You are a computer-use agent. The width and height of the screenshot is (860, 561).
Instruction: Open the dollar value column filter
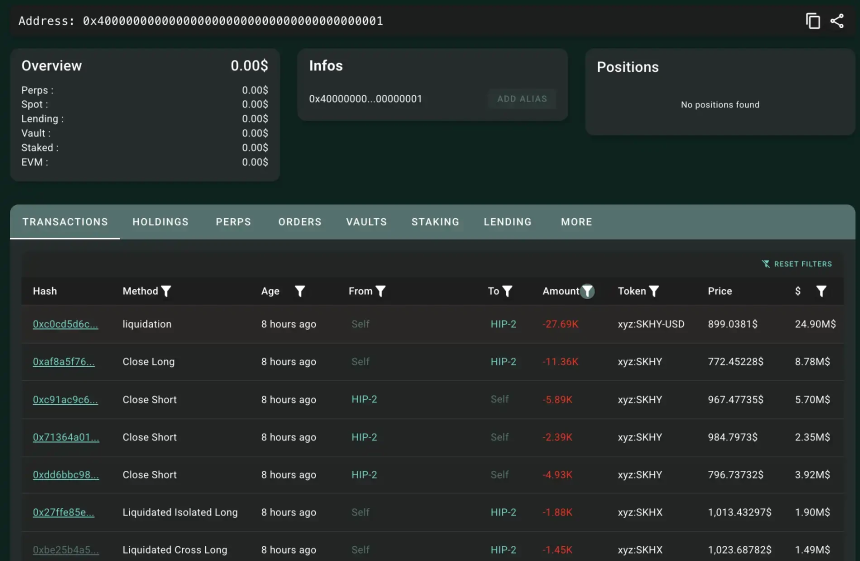pos(821,291)
